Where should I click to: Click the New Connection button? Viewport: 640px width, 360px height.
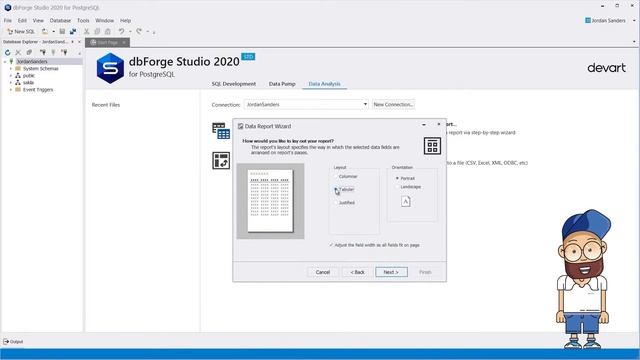393,104
